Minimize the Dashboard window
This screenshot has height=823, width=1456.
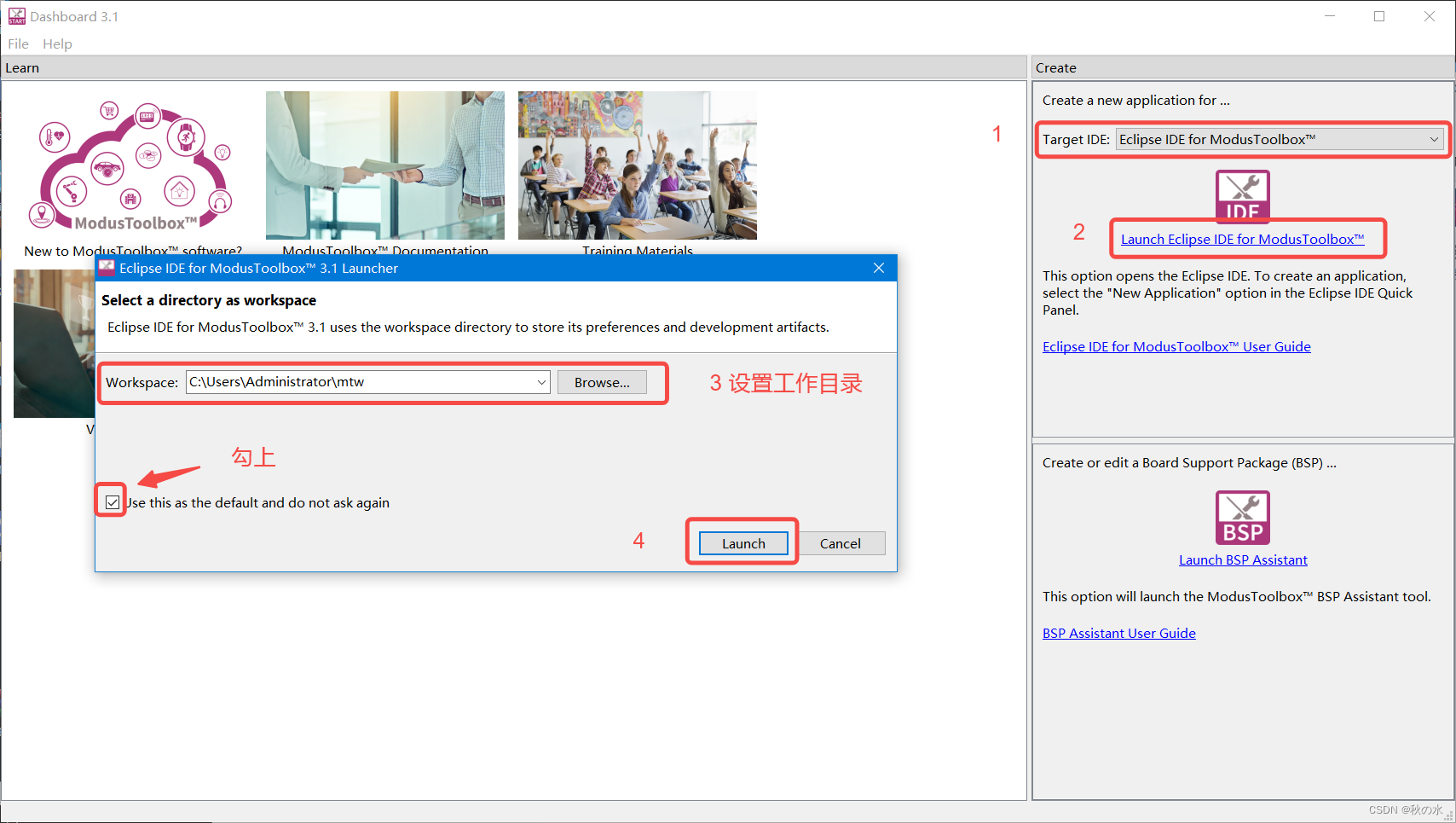coord(1330,16)
